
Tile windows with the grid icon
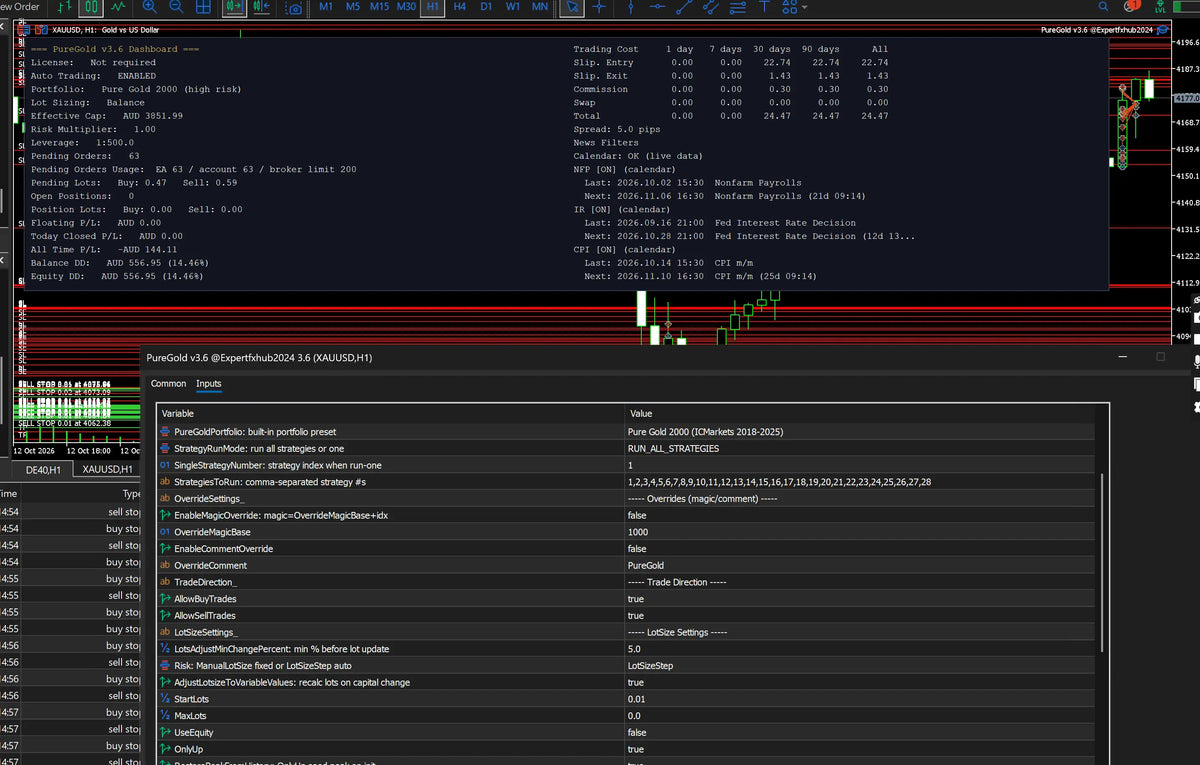pos(203,7)
